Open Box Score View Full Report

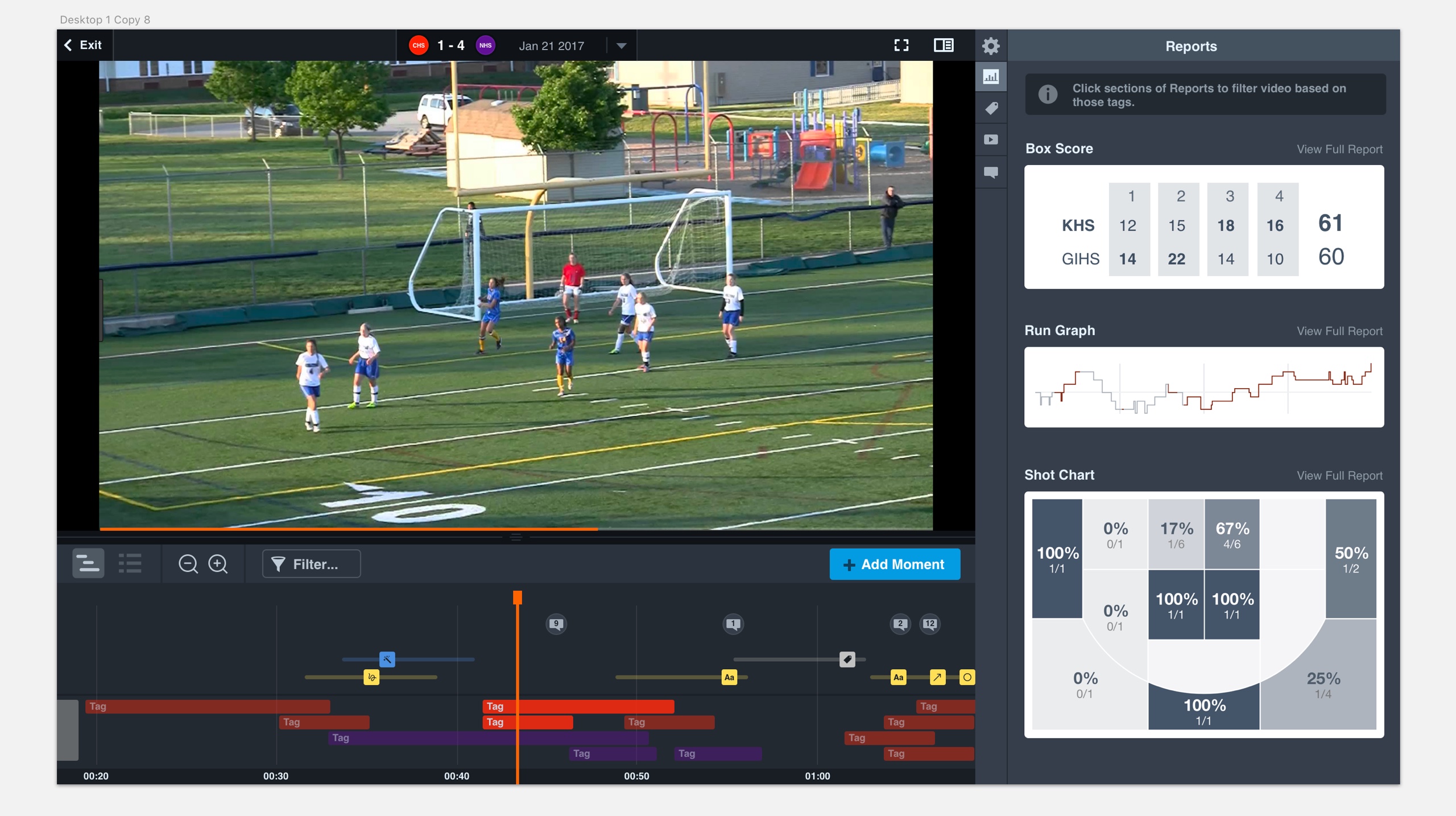point(1339,149)
